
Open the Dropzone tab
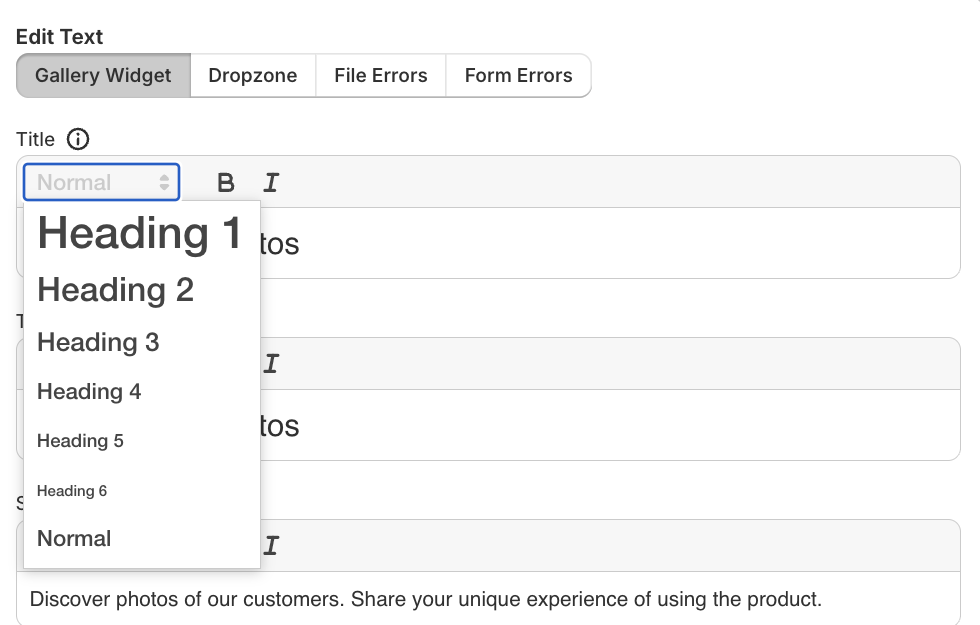(x=253, y=76)
